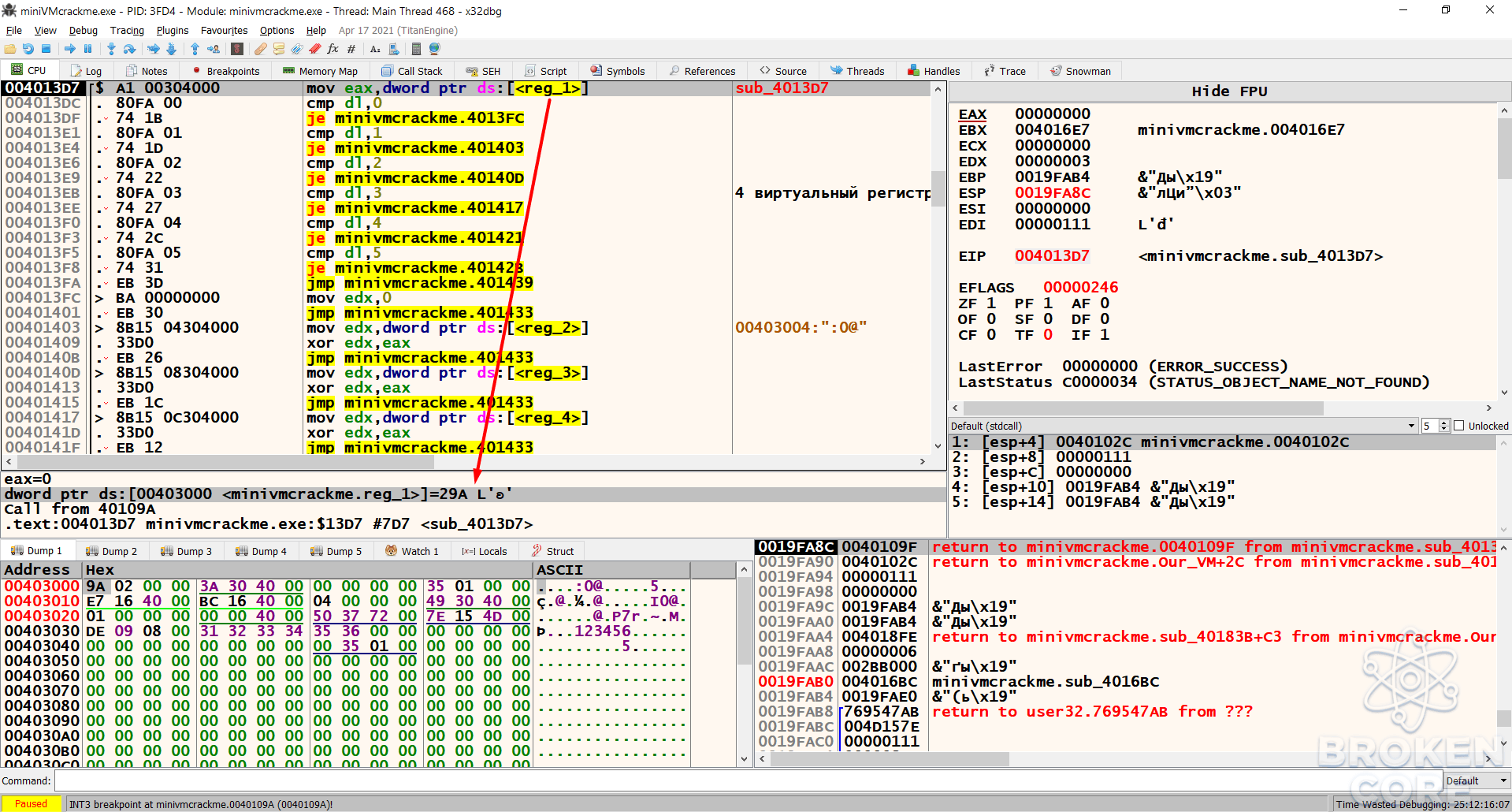Viewport: 1512px width, 812px height.
Task: Switch to the Dump 2 tab
Action: click(x=111, y=551)
